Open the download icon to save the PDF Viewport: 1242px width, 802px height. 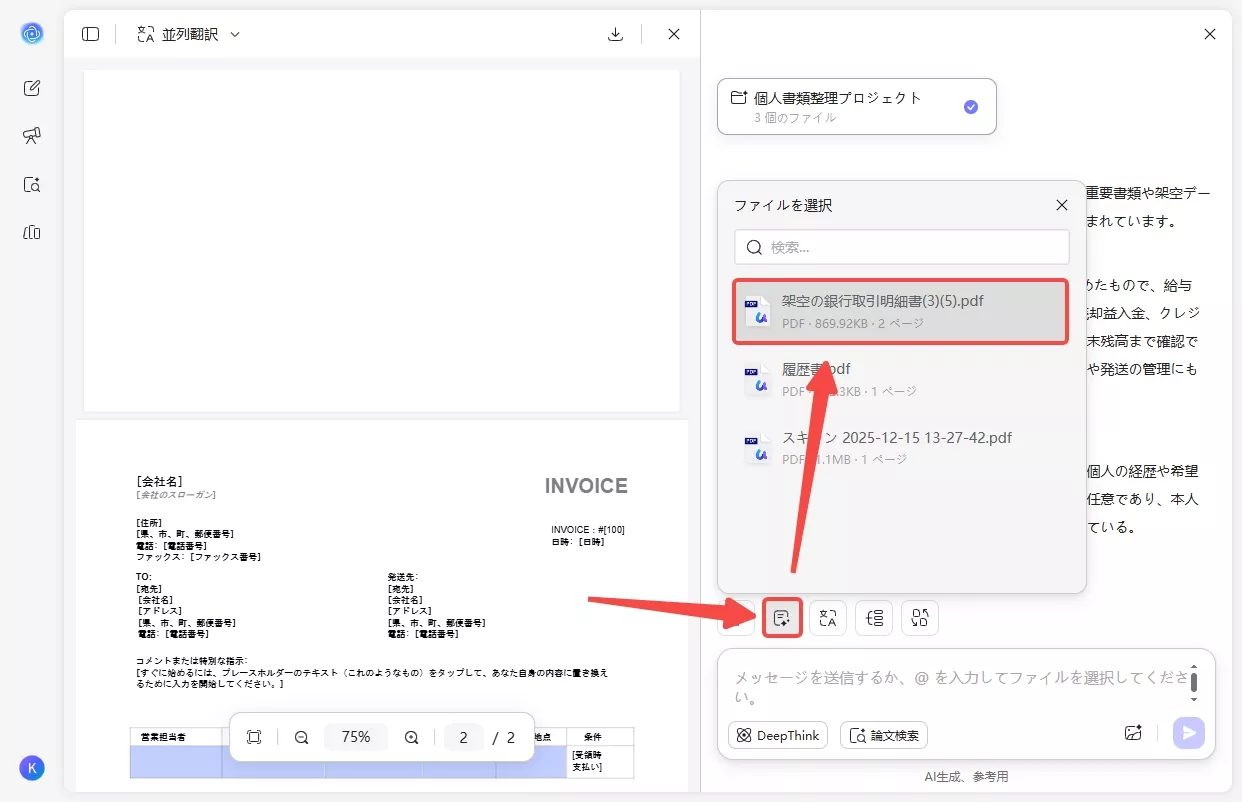click(615, 33)
